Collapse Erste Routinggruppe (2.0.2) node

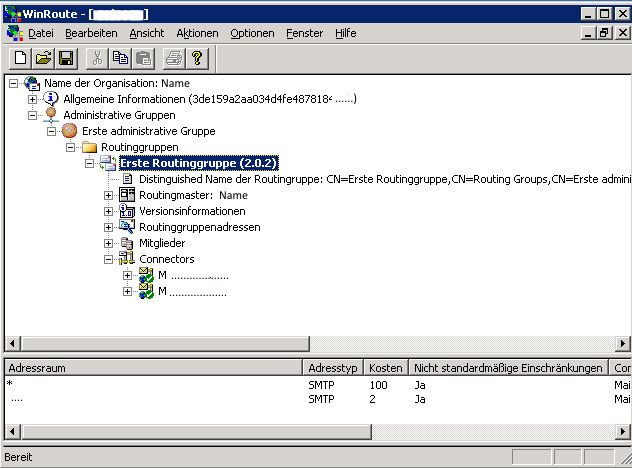(x=89, y=163)
